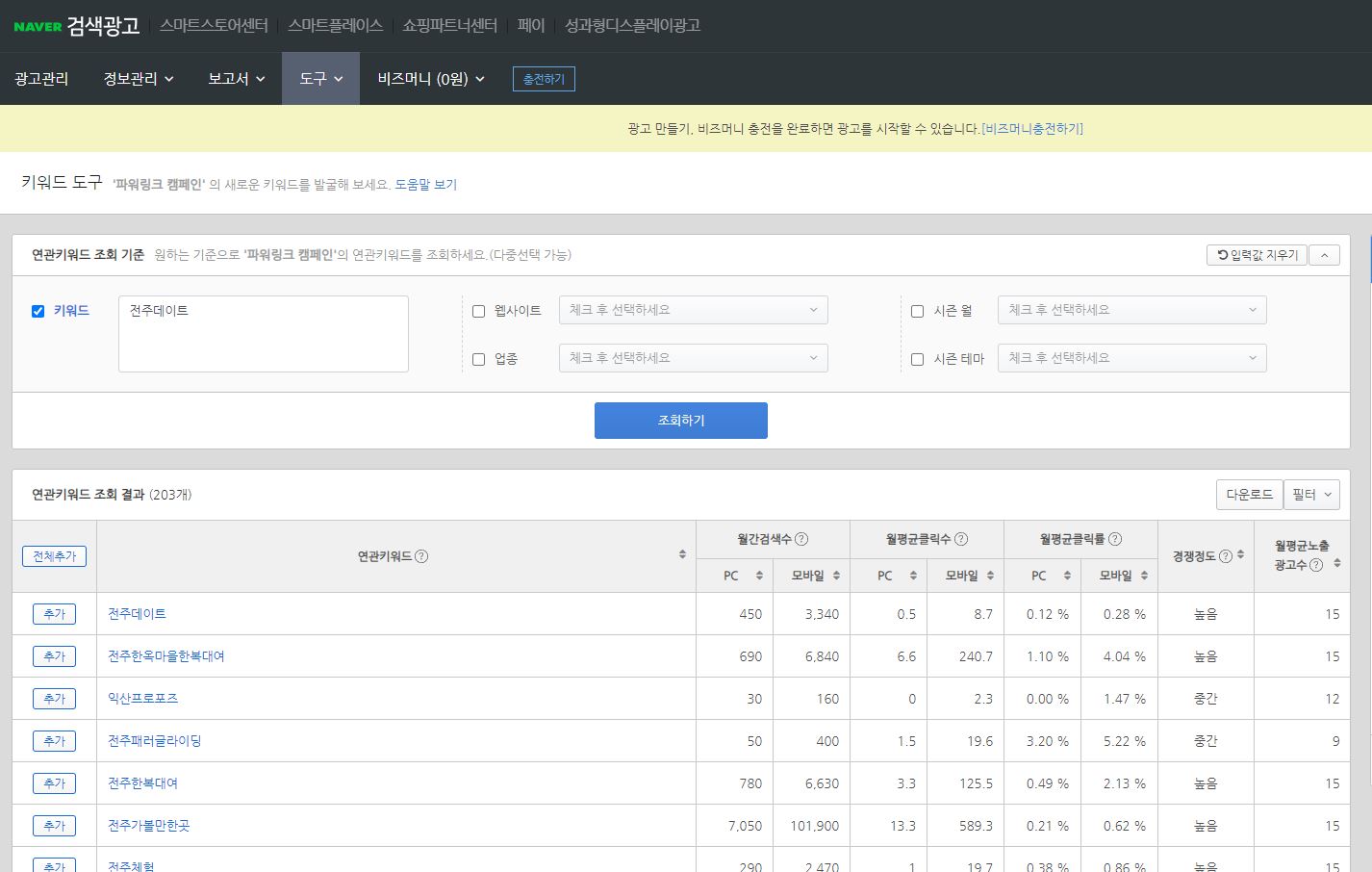The width and height of the screenshot is (1372, 872).
Task: Click the blue 조회하기 button
Action: [x=680, y=421]
